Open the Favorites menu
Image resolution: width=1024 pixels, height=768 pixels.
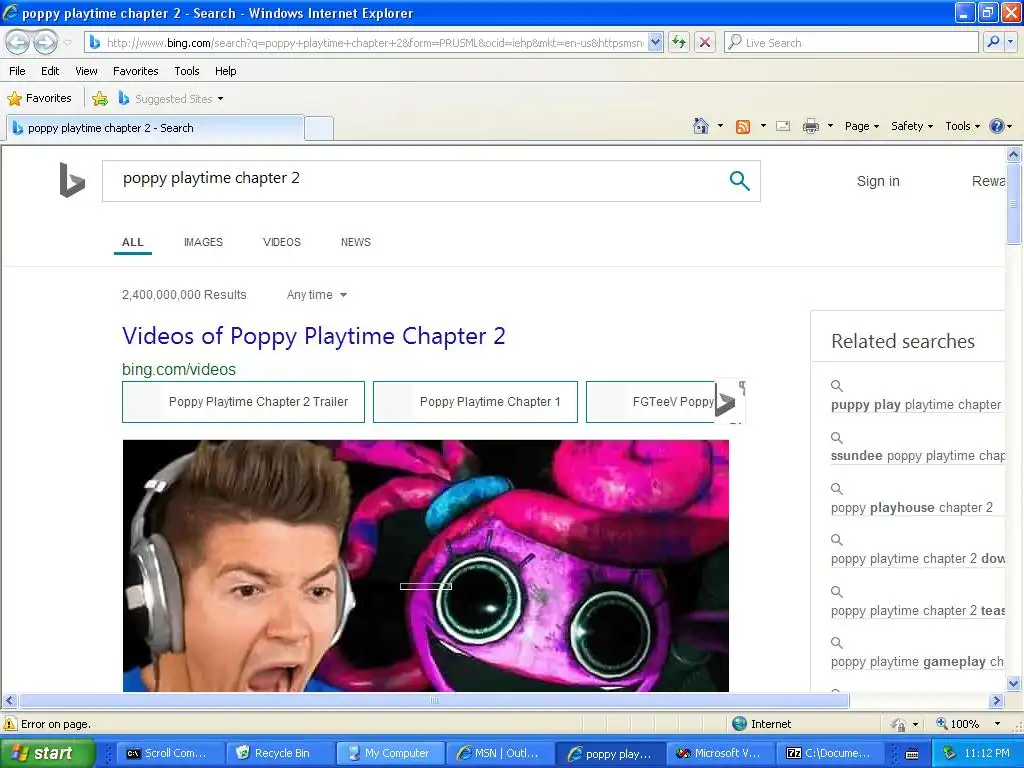click(135, 71)
